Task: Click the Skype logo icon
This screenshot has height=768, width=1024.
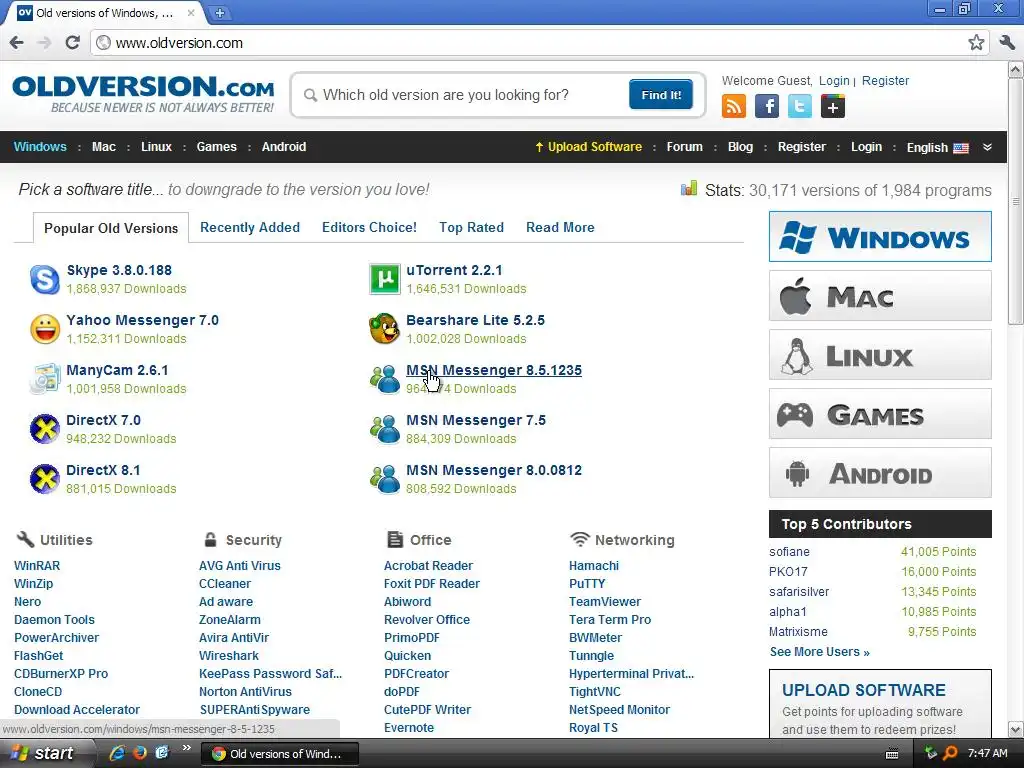Action: [x=45, y=280]
